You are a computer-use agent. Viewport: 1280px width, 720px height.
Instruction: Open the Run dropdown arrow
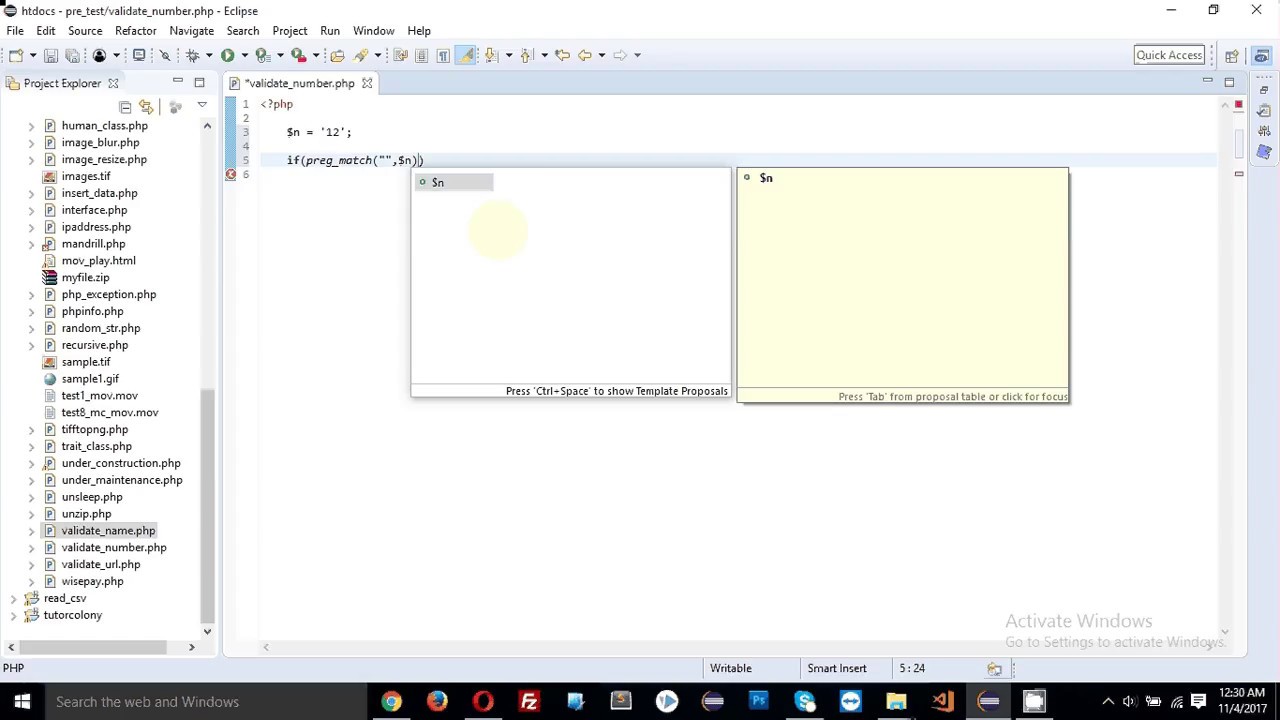[x=244, y=56]
